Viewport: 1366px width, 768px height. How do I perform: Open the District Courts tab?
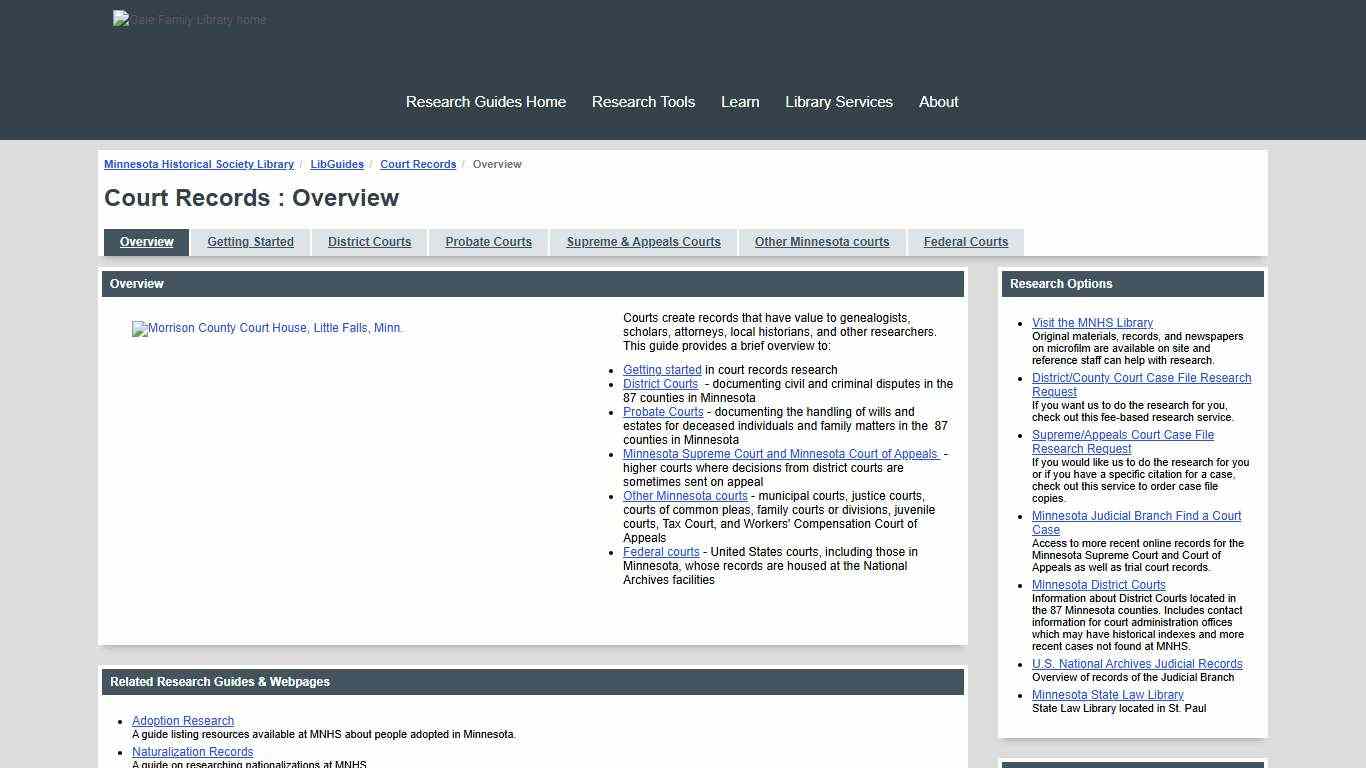coord(369,241)
